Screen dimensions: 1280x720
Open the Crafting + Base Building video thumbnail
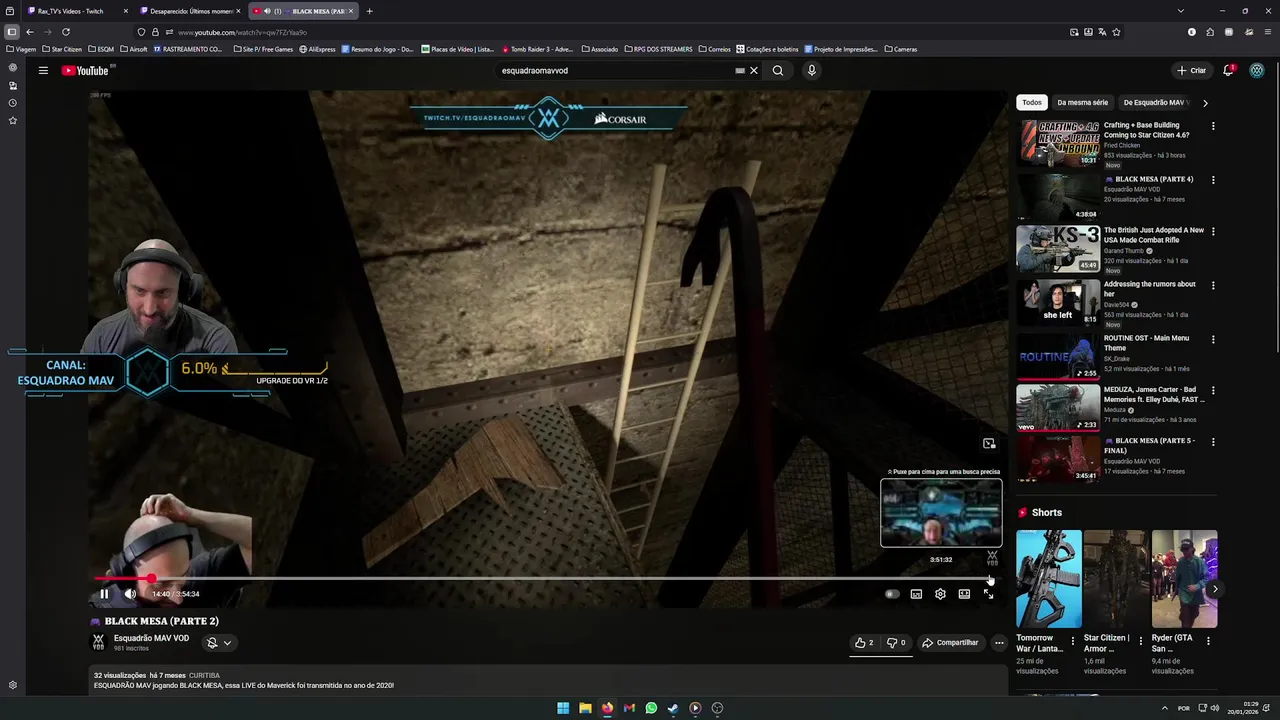[1058, 143]
